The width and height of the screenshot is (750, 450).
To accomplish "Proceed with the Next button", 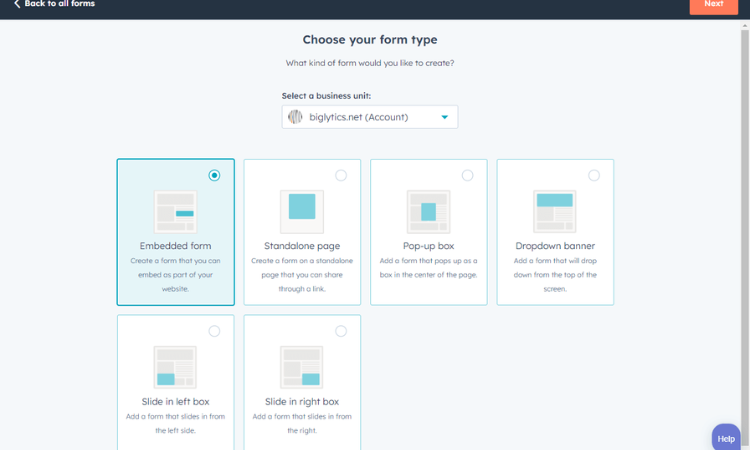I will pyautogui.click(x=713, y=6).
